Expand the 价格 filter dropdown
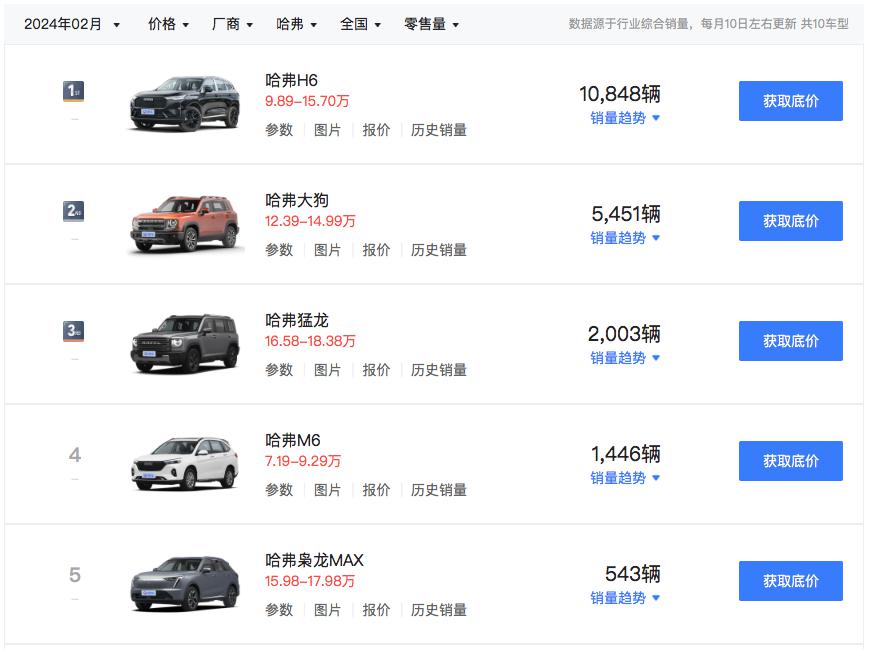 [168, 24]
